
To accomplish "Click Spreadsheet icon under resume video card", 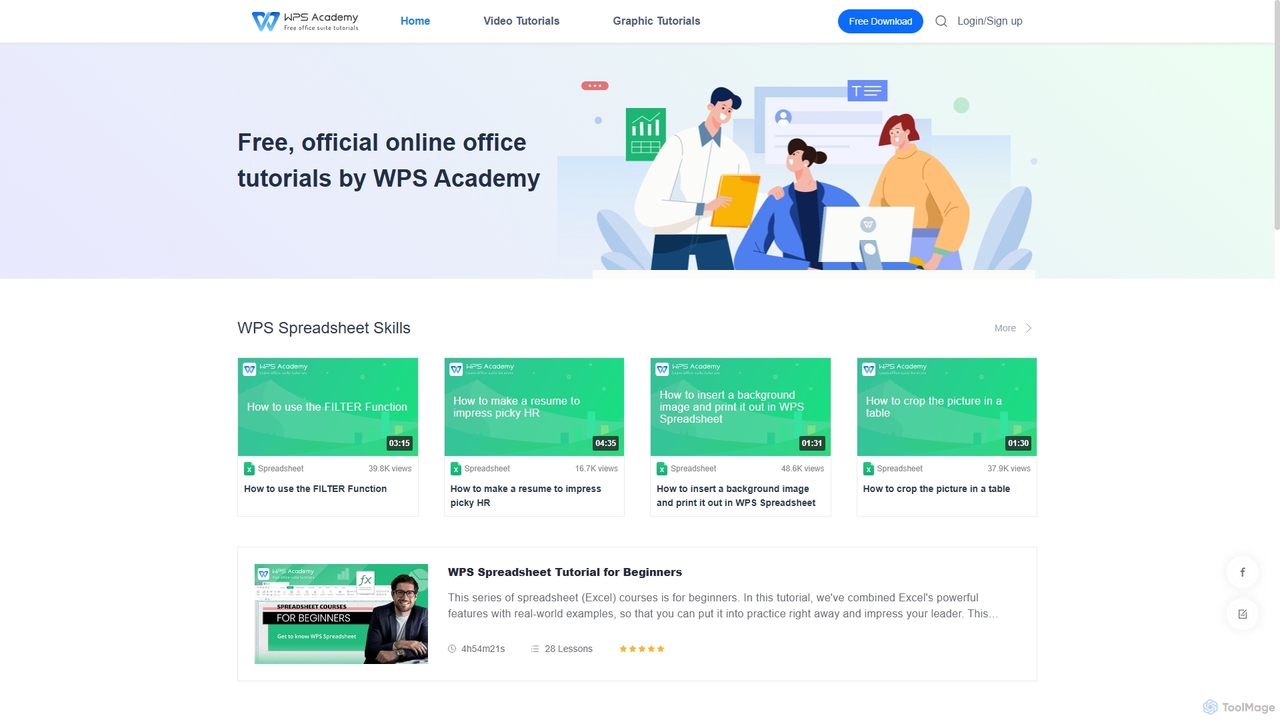I will pos(456,469).
